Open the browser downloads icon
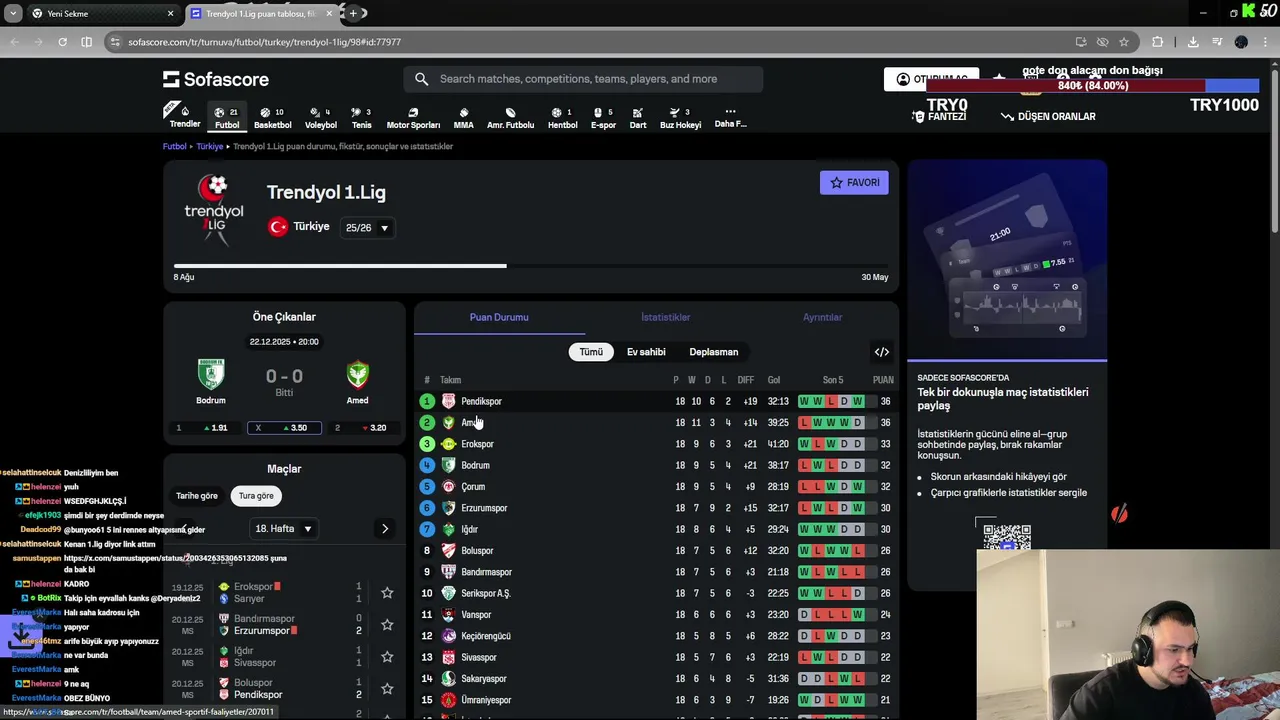 click(x=1193, y=42)
